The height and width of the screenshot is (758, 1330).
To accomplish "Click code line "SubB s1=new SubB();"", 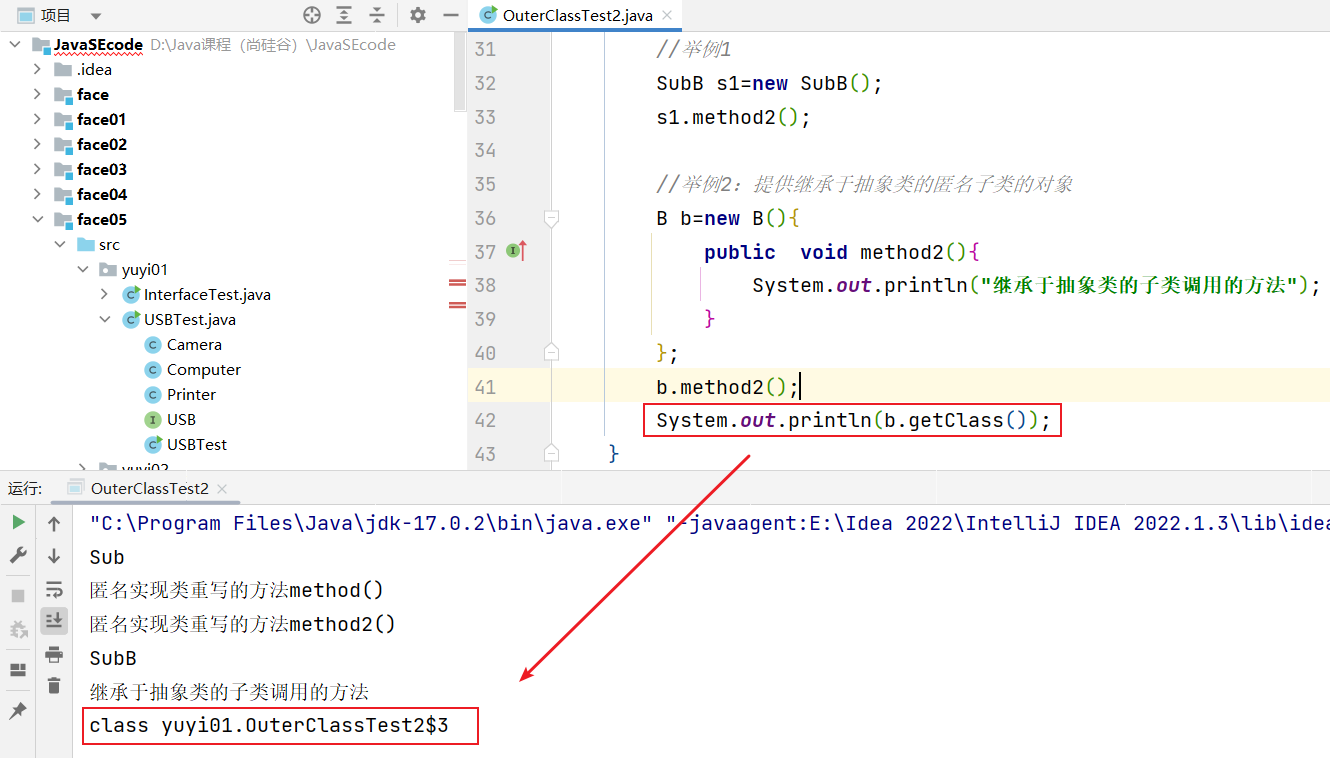I will (769, 83).
